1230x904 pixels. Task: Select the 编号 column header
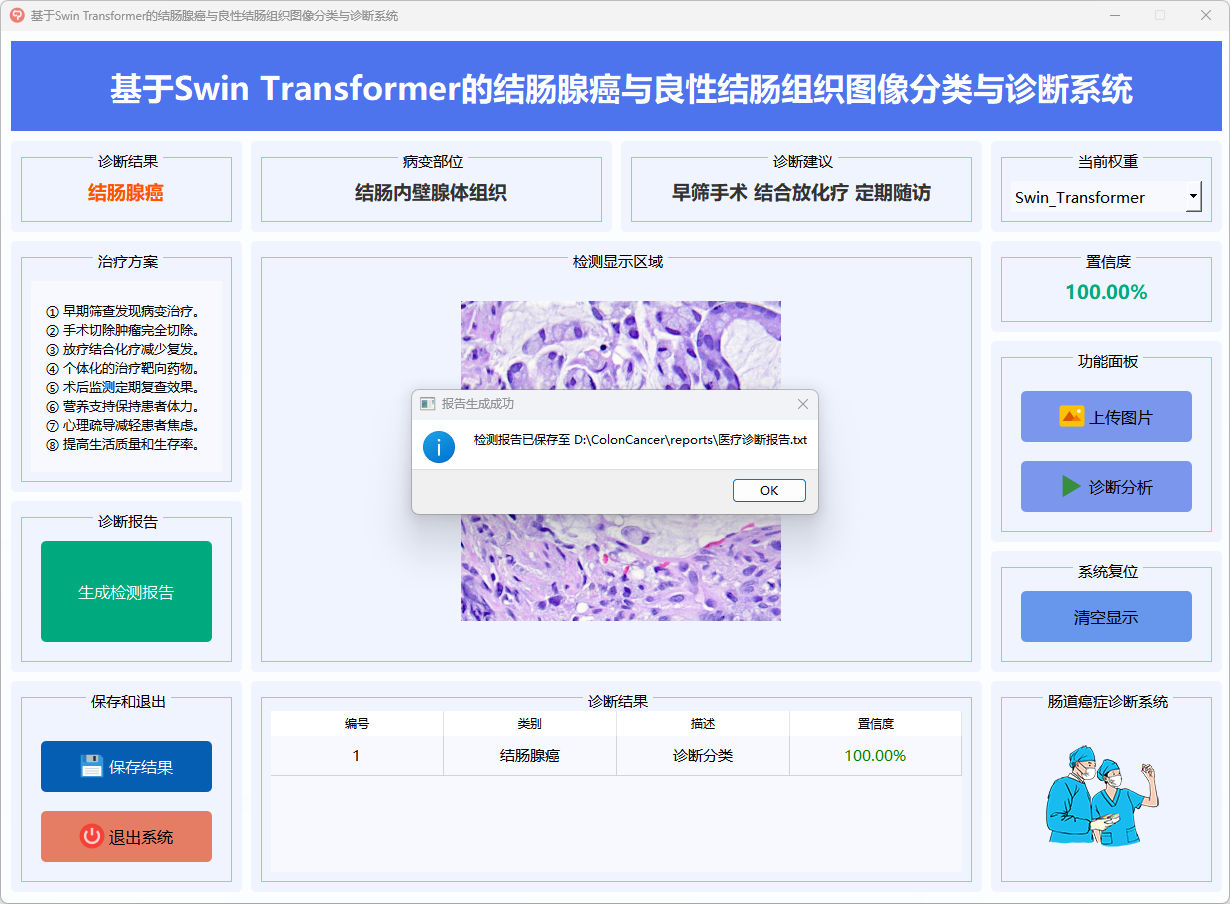tap(357, 723)
